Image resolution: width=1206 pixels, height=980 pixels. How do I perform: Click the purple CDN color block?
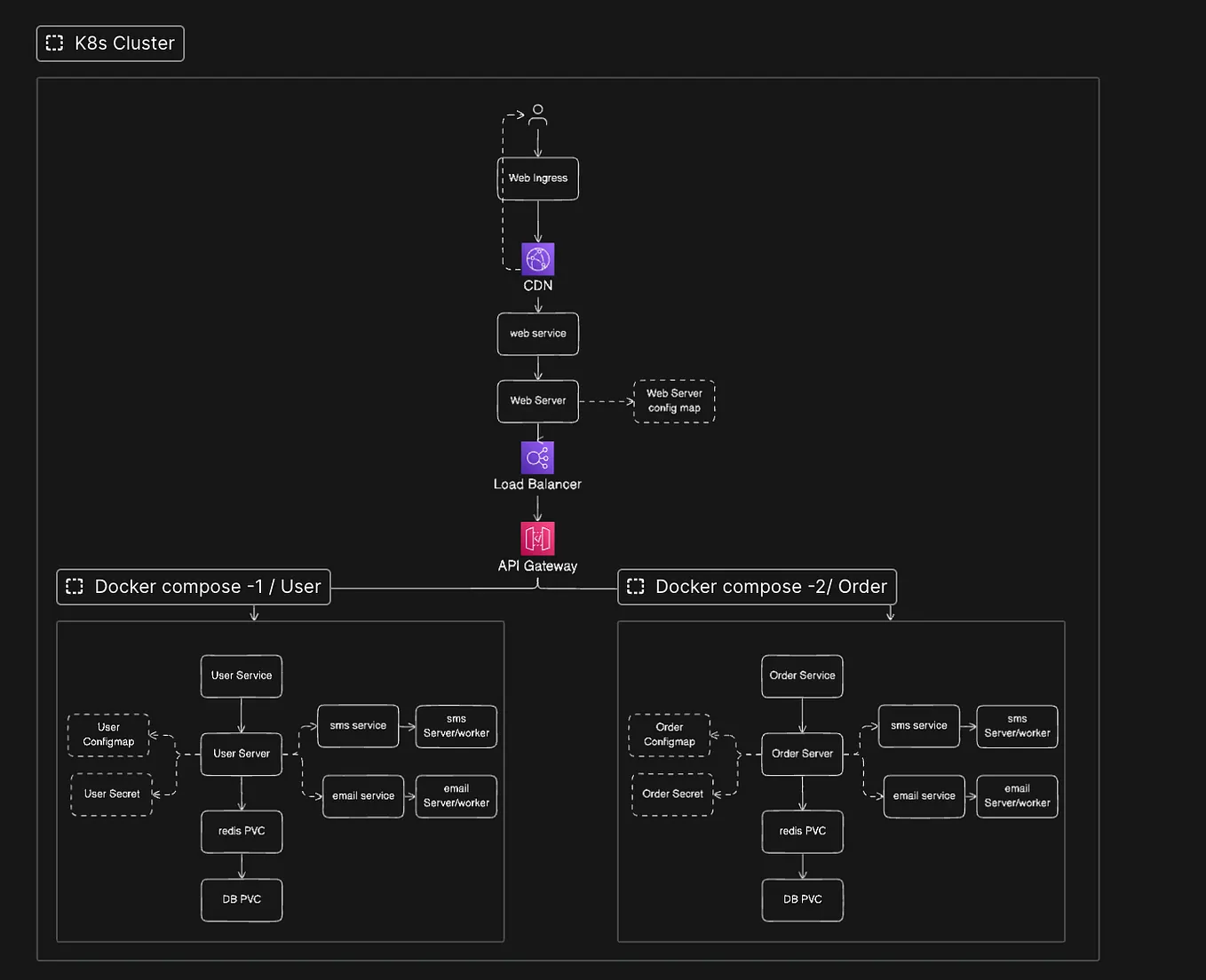(537, 258)
